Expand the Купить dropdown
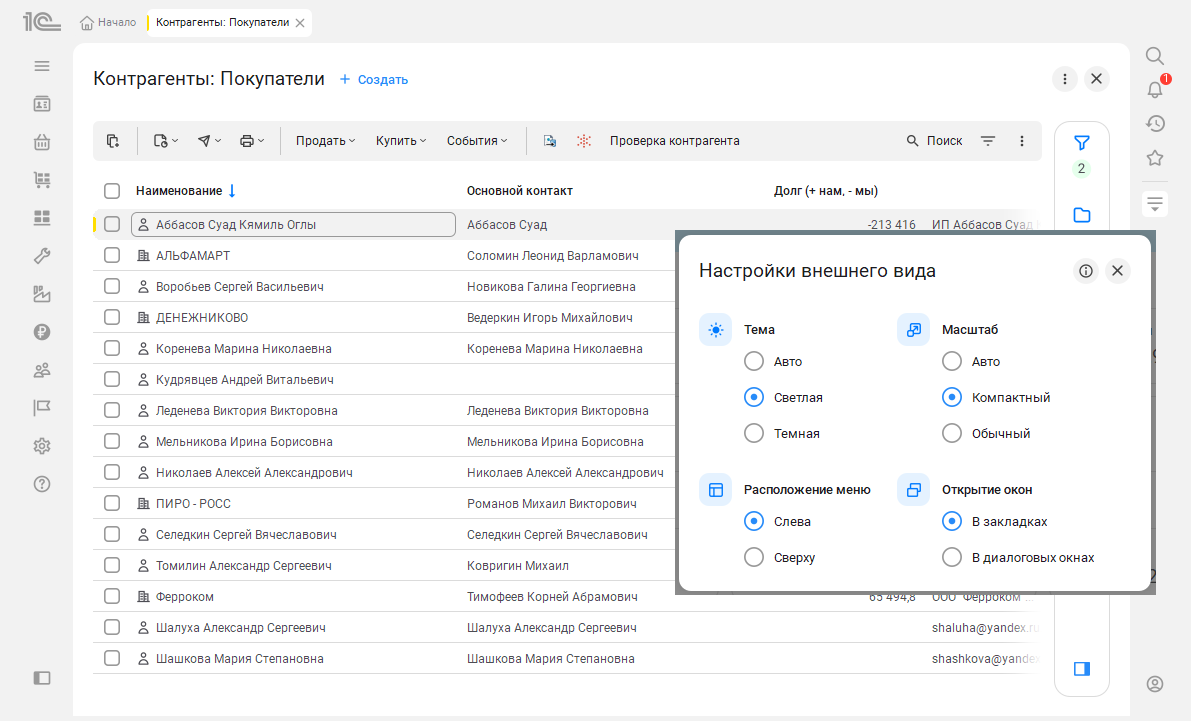Viewport: 1191px width, 721px height. [x=400, y=140]
